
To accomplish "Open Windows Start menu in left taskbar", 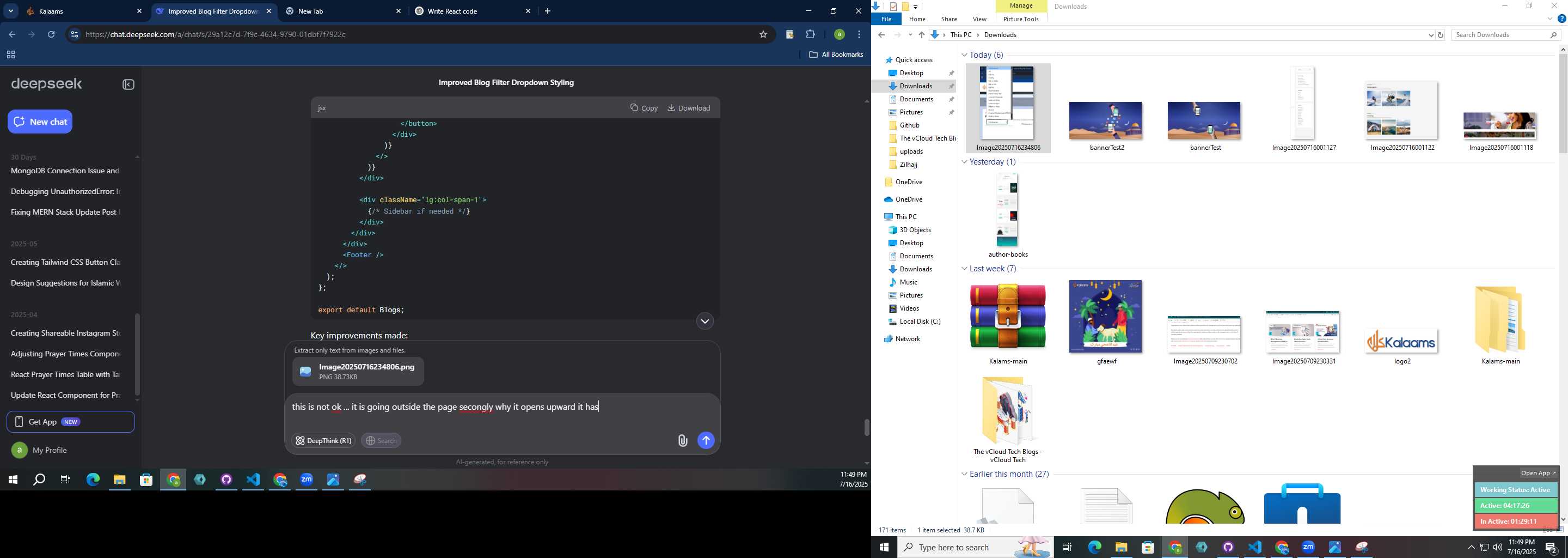I will pos(13,480).
